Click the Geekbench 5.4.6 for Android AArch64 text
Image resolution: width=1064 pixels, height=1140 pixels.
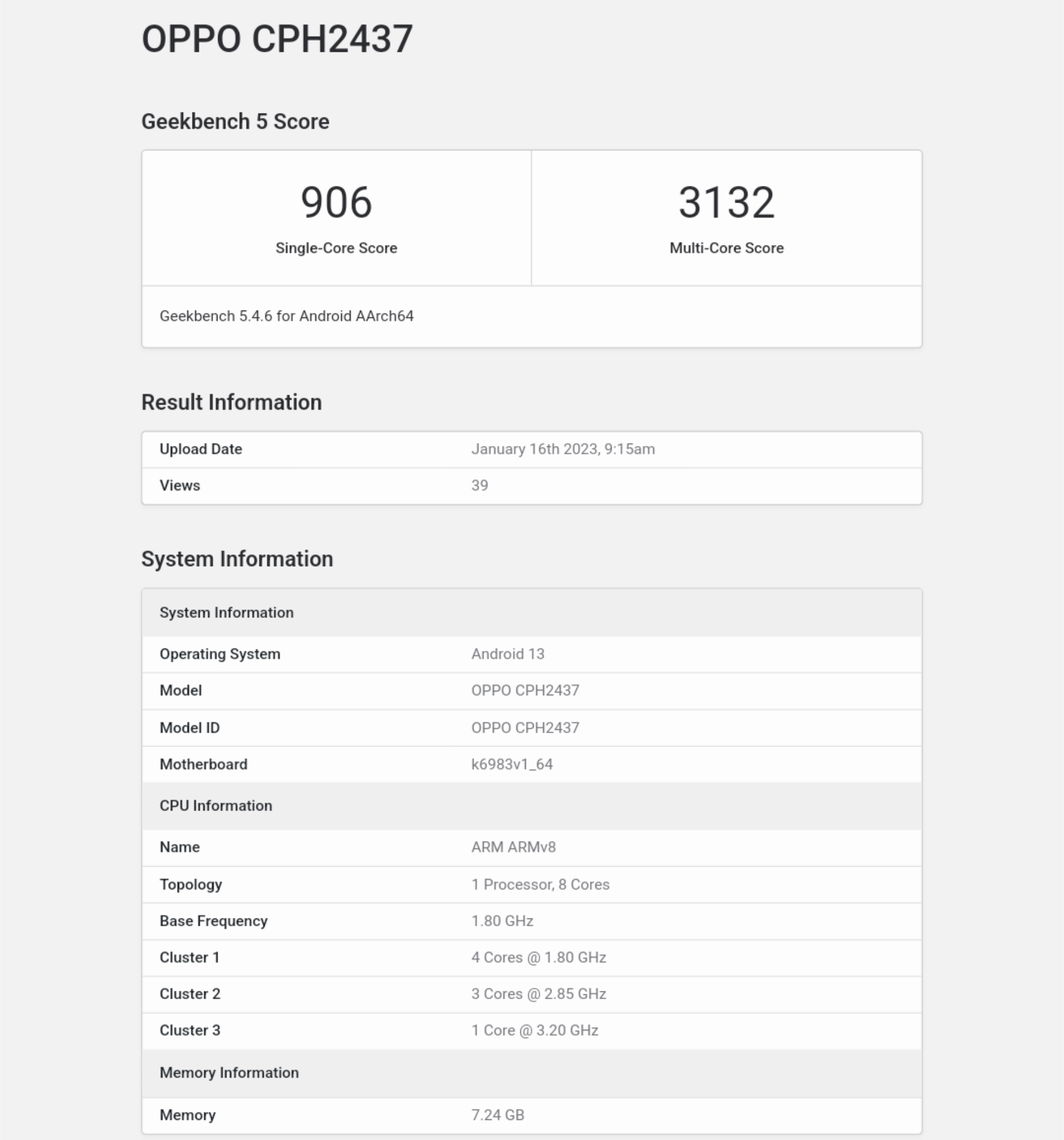click(287, 316)
